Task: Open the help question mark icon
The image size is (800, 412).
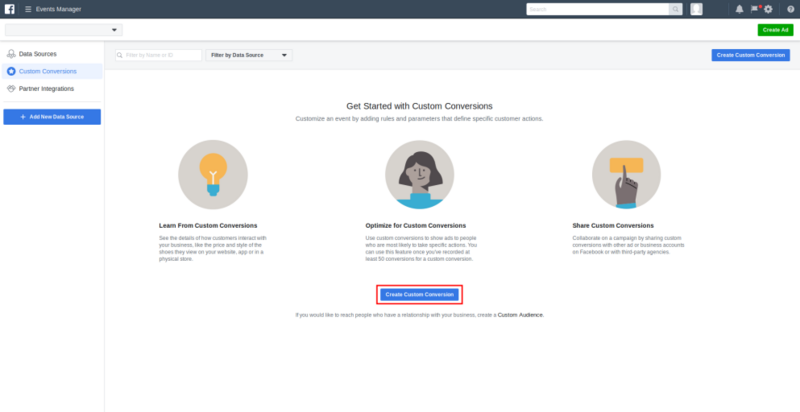Action: click(x=790, y=9)
